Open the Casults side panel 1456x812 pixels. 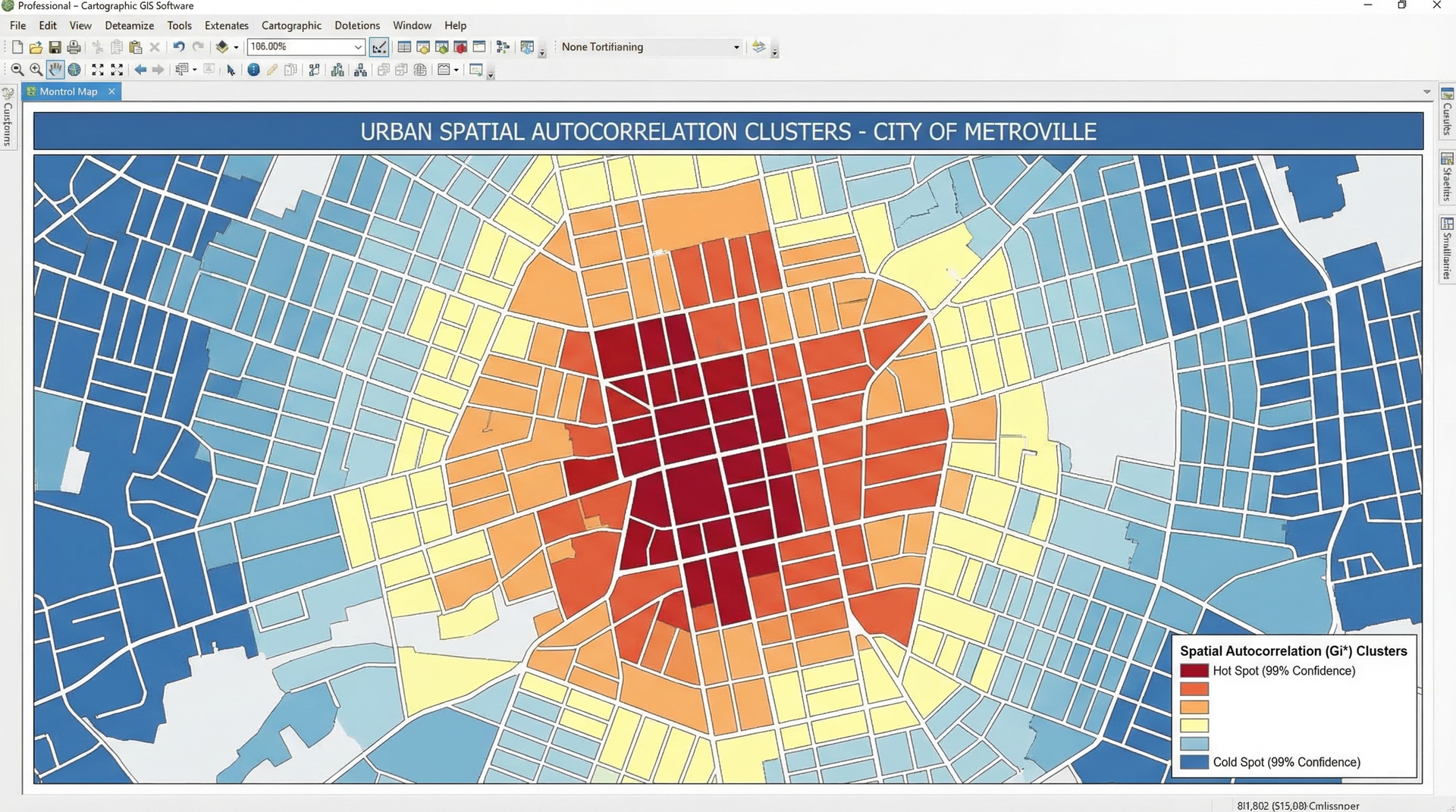pyautogui.click(x=1447, y=111)
